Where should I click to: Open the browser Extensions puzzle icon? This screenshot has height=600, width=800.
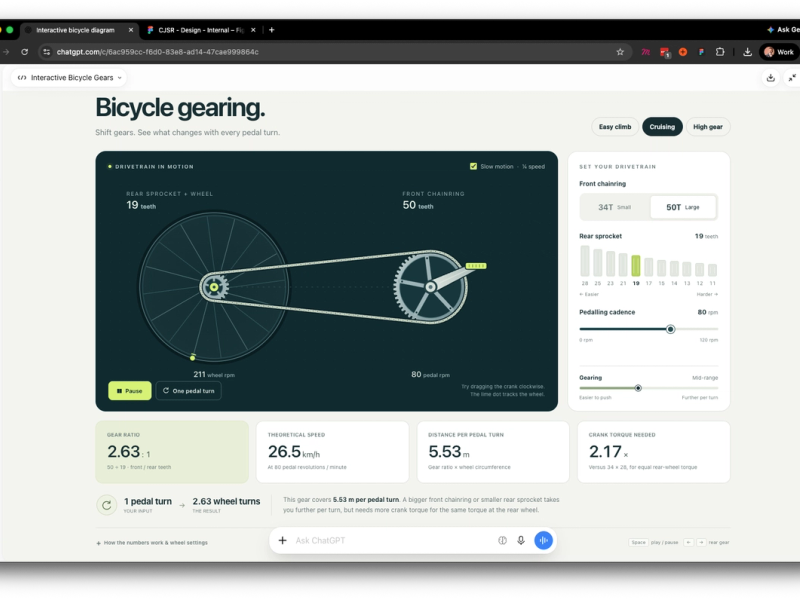pos(720,52)
